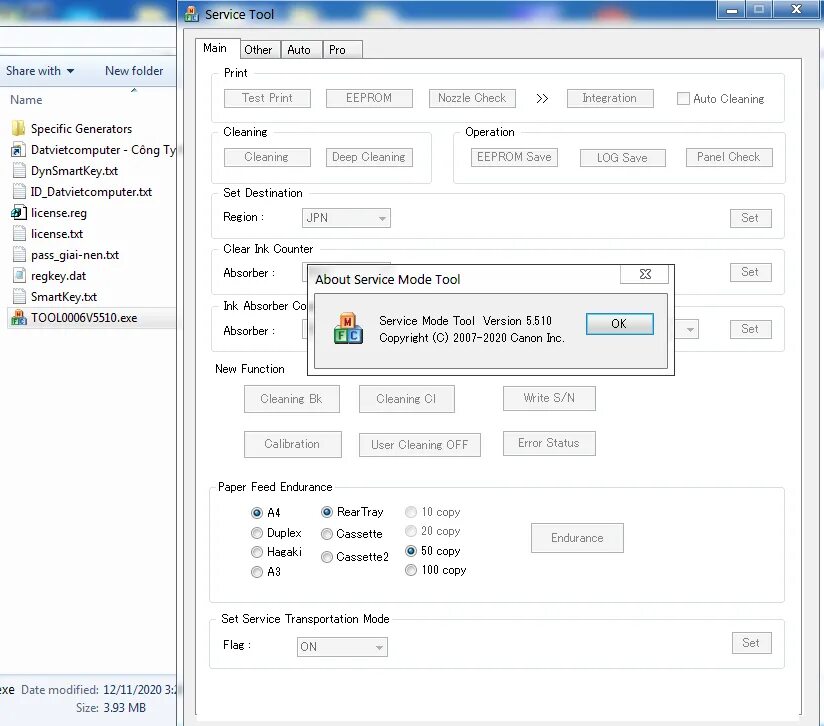Image resolution: width=824 pixels, height=726 pixels.
Task: Click OK in About Service Mode Tool dialog
Action: 620,324
